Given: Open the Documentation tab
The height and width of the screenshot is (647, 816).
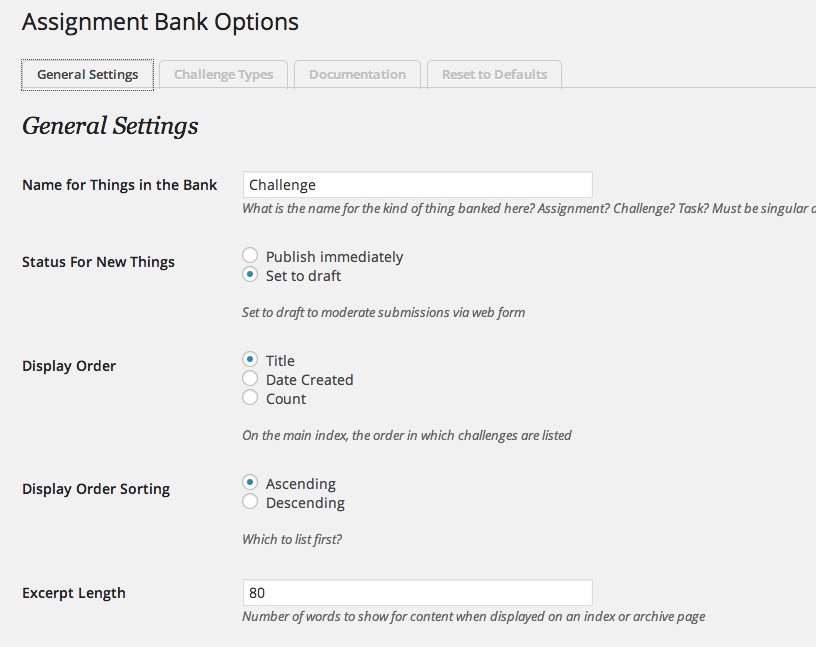Looking at the screenshot, I should tap(357, 74).
